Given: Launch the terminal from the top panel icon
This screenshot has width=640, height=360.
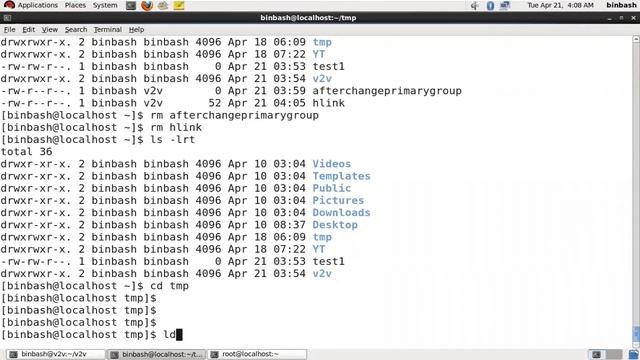Looking at the screenshot, I should pos(131,5).
